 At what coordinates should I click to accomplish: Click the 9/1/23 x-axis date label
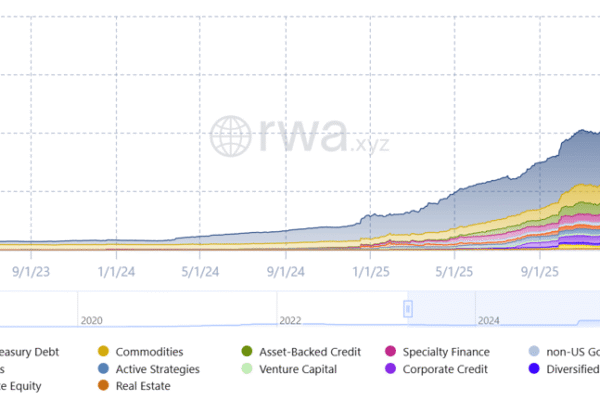point(31,271)
